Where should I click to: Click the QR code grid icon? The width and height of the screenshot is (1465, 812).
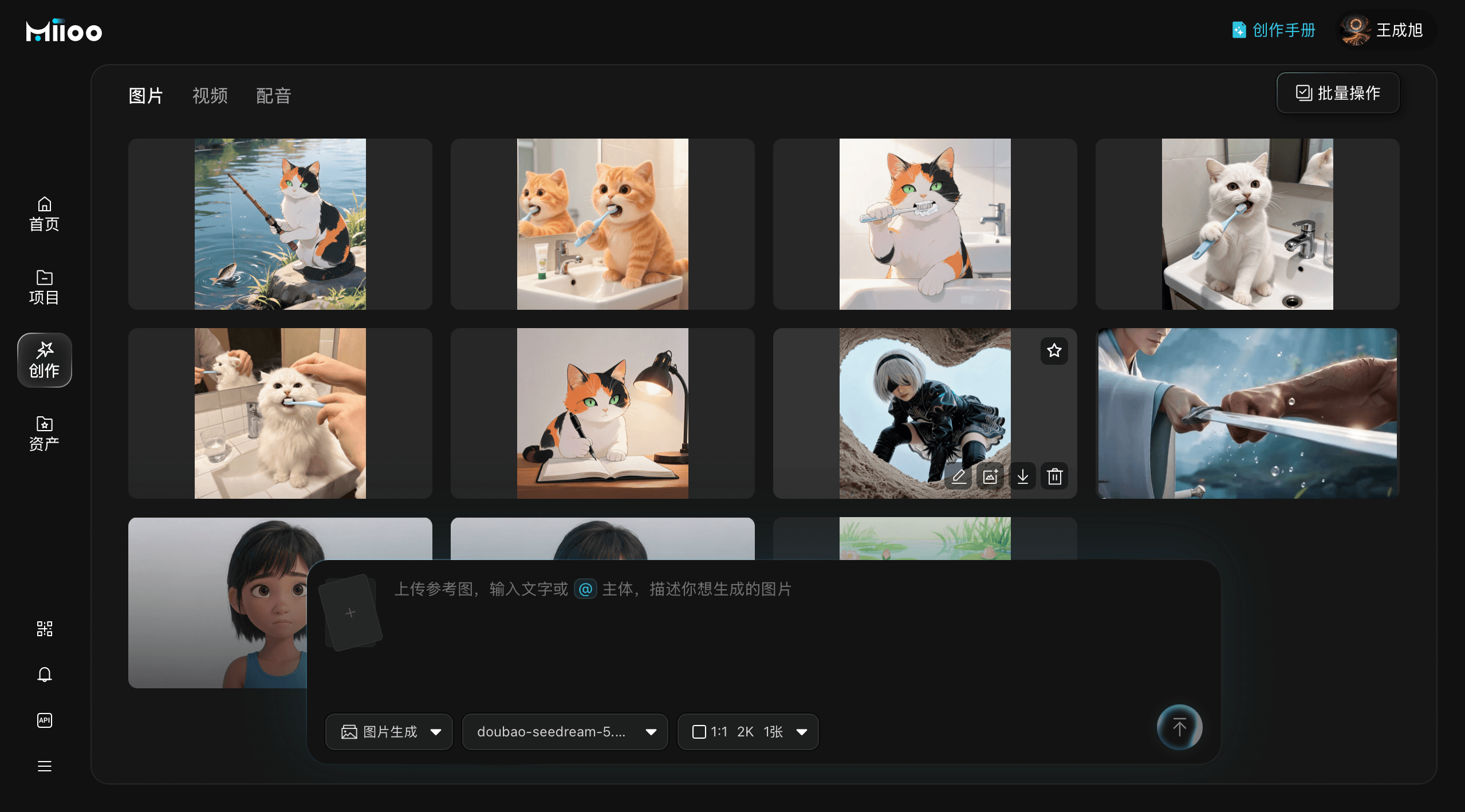coord(44,629)
